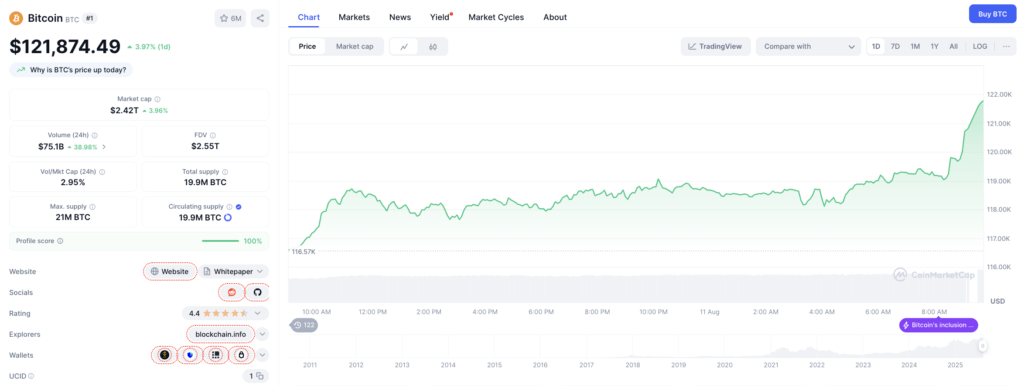Viewport: 1024px width, 386px height.
Task: Add Bitcoin to watchlist via star
Action: (x=231, y=18)
